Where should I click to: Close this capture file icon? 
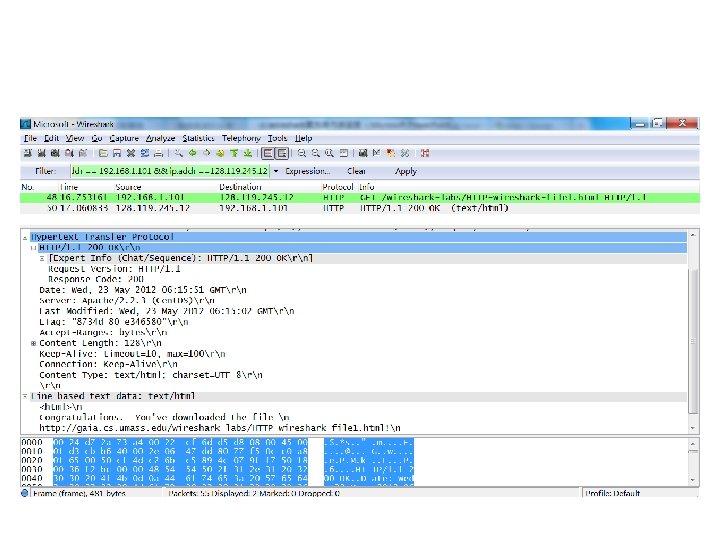[x=130, y=153]
